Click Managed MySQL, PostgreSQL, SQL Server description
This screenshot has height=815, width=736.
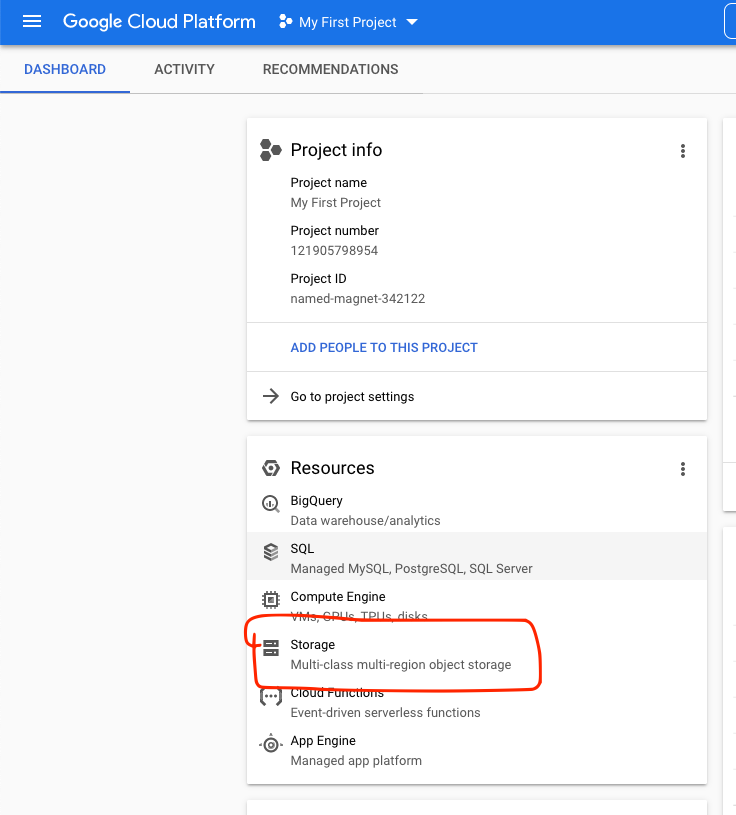[411, 569]
